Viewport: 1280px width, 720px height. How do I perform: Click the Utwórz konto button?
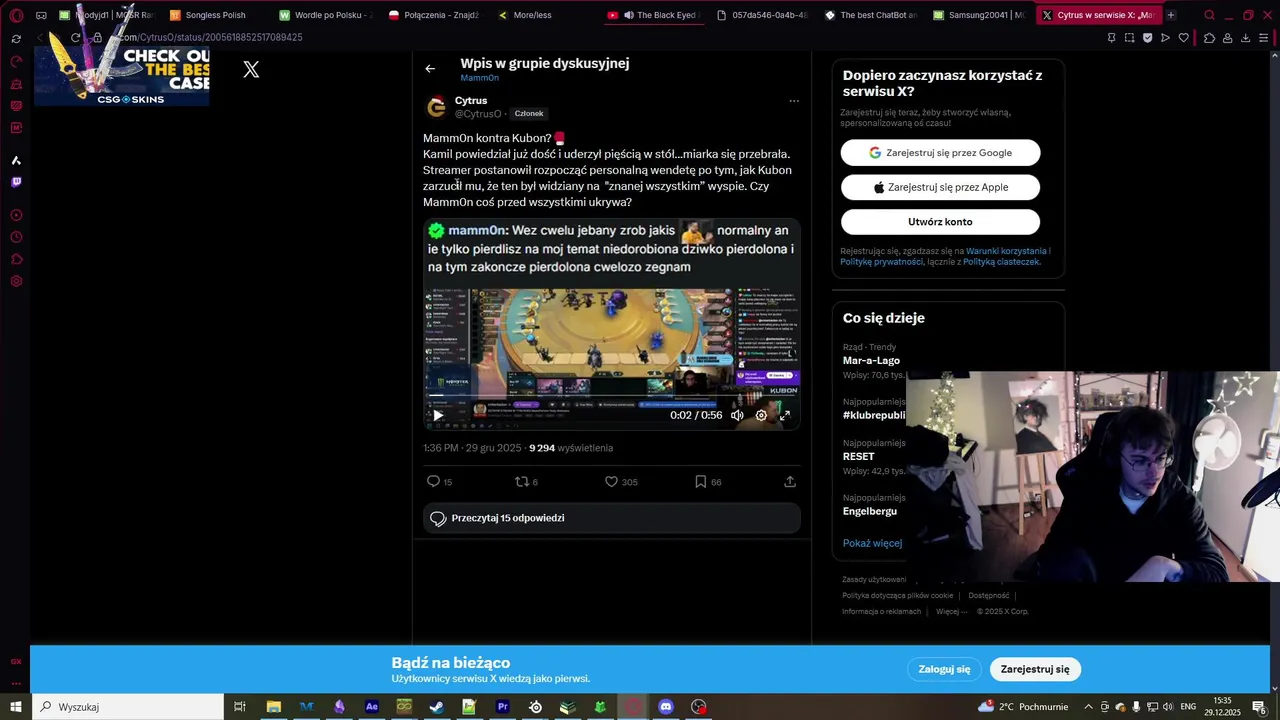tap(940, 222)
